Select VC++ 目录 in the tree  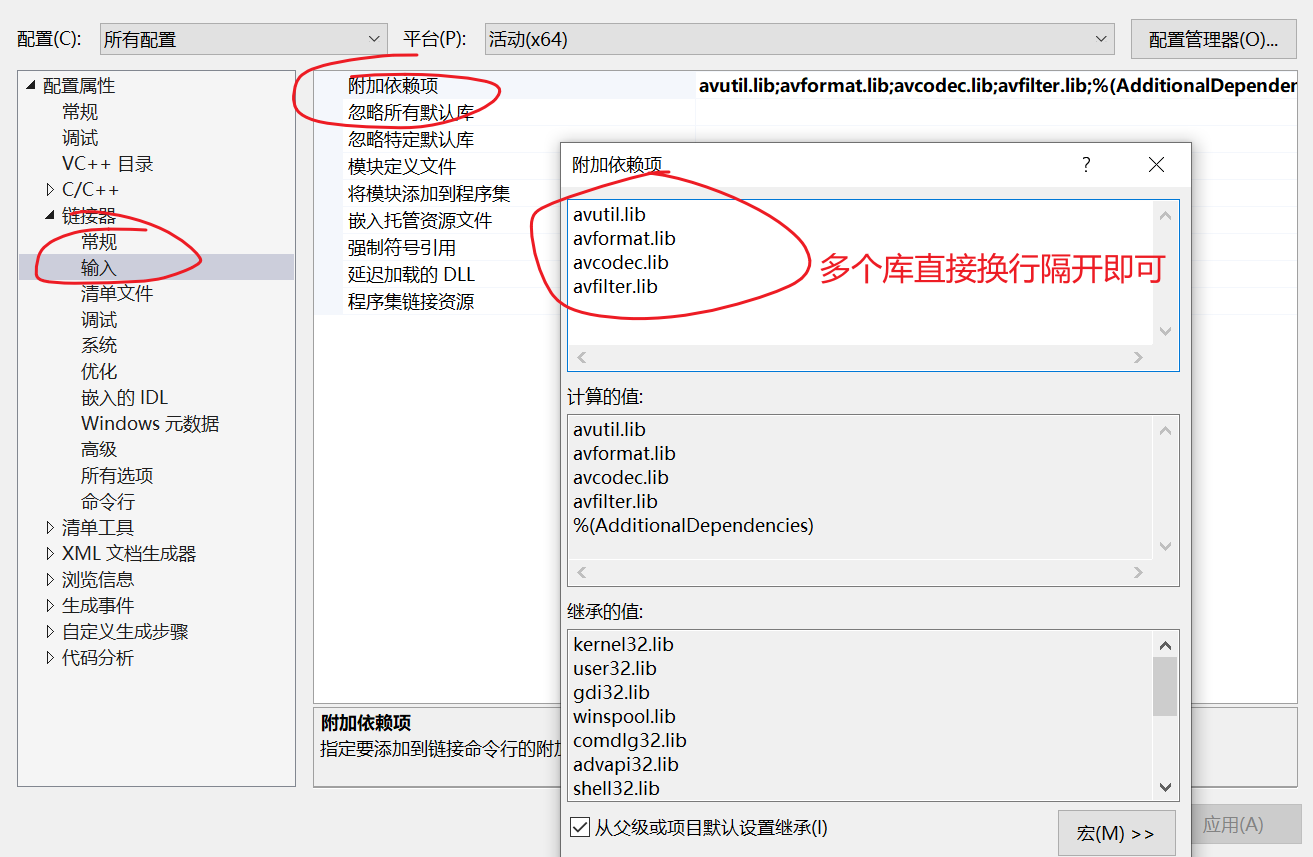[x=108, y=164]
